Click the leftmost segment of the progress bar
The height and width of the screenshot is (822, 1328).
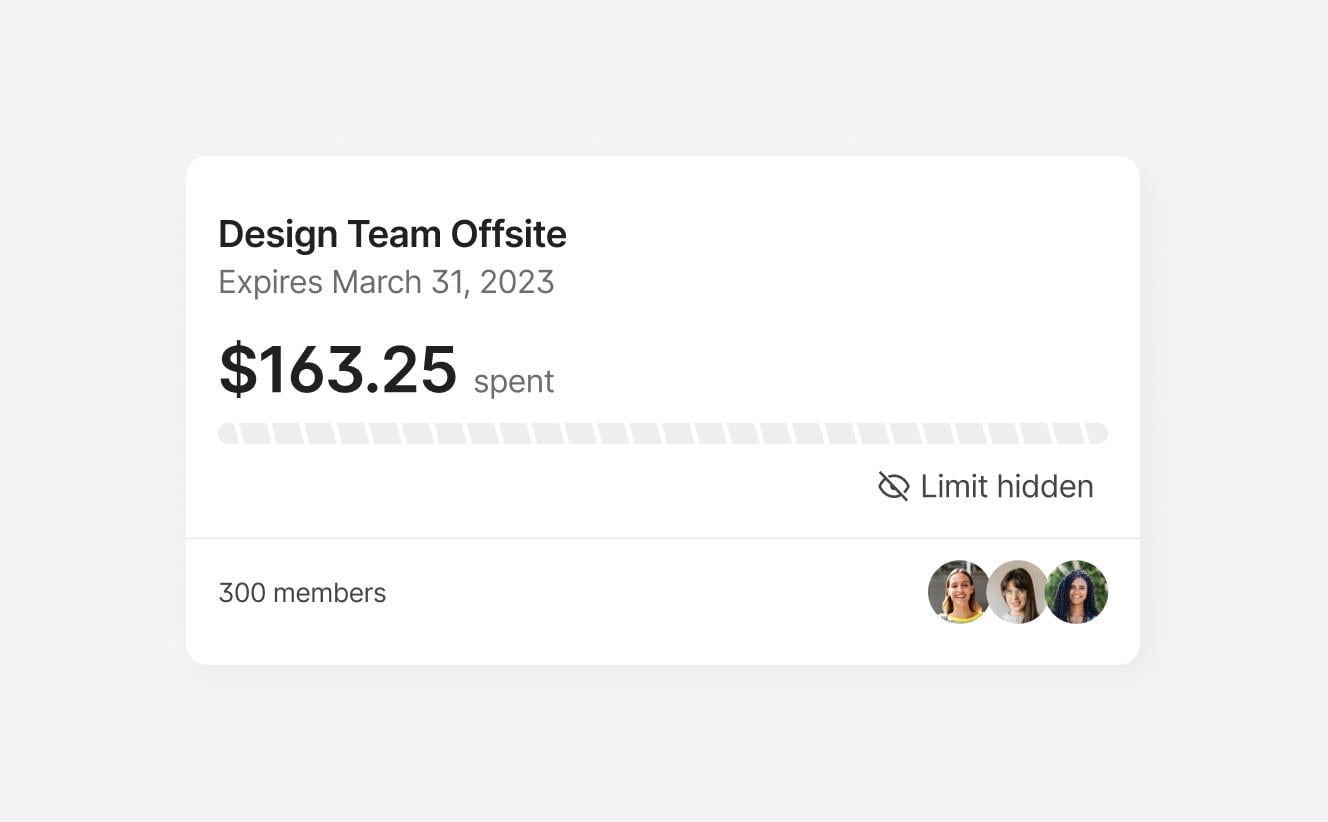229,433
